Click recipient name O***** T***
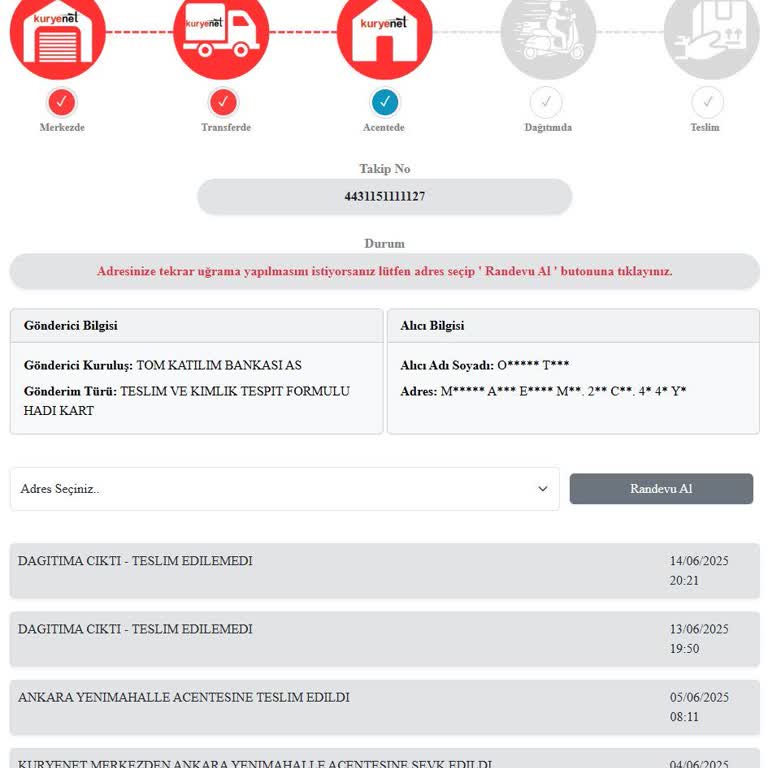 click(x=533, y=365)
